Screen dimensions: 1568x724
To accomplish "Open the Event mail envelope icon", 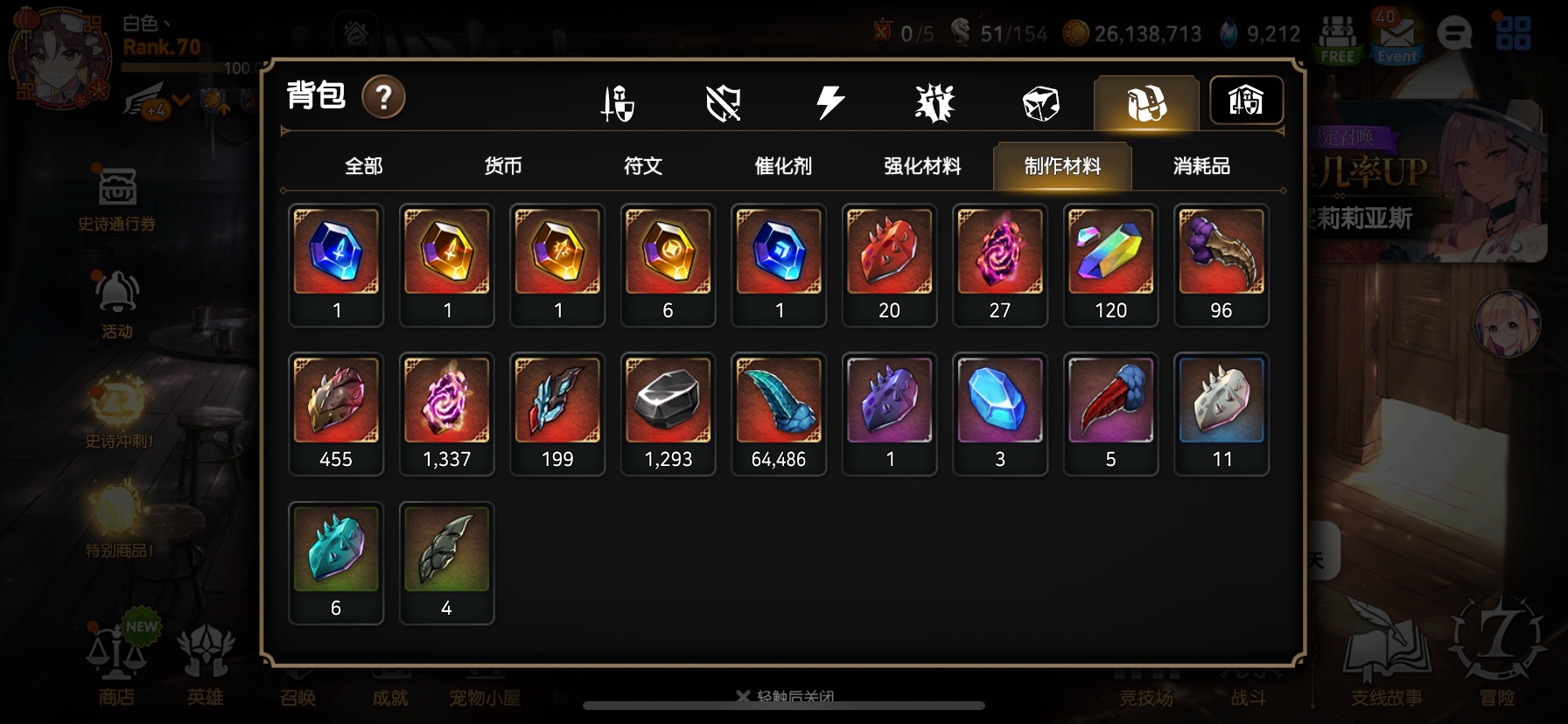I will 1396,38.
